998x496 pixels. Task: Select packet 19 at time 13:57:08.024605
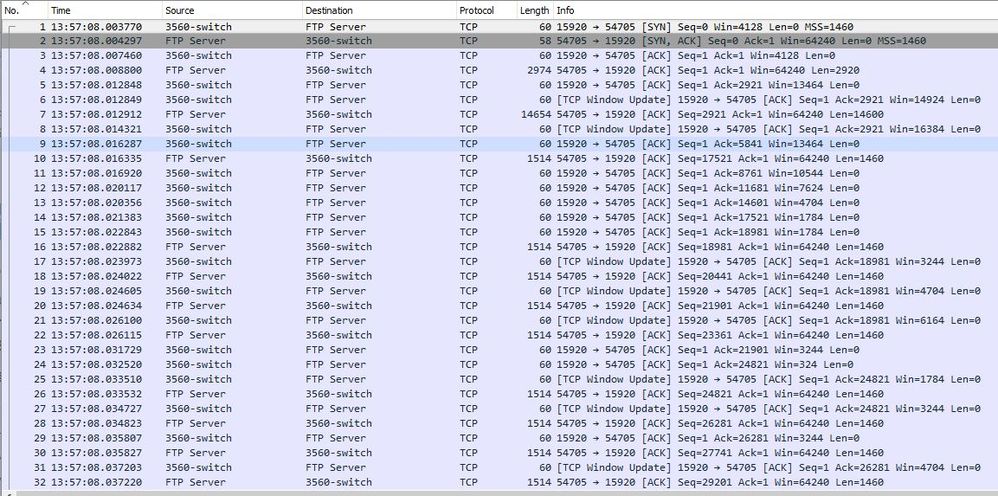click(x=500, y=291)
